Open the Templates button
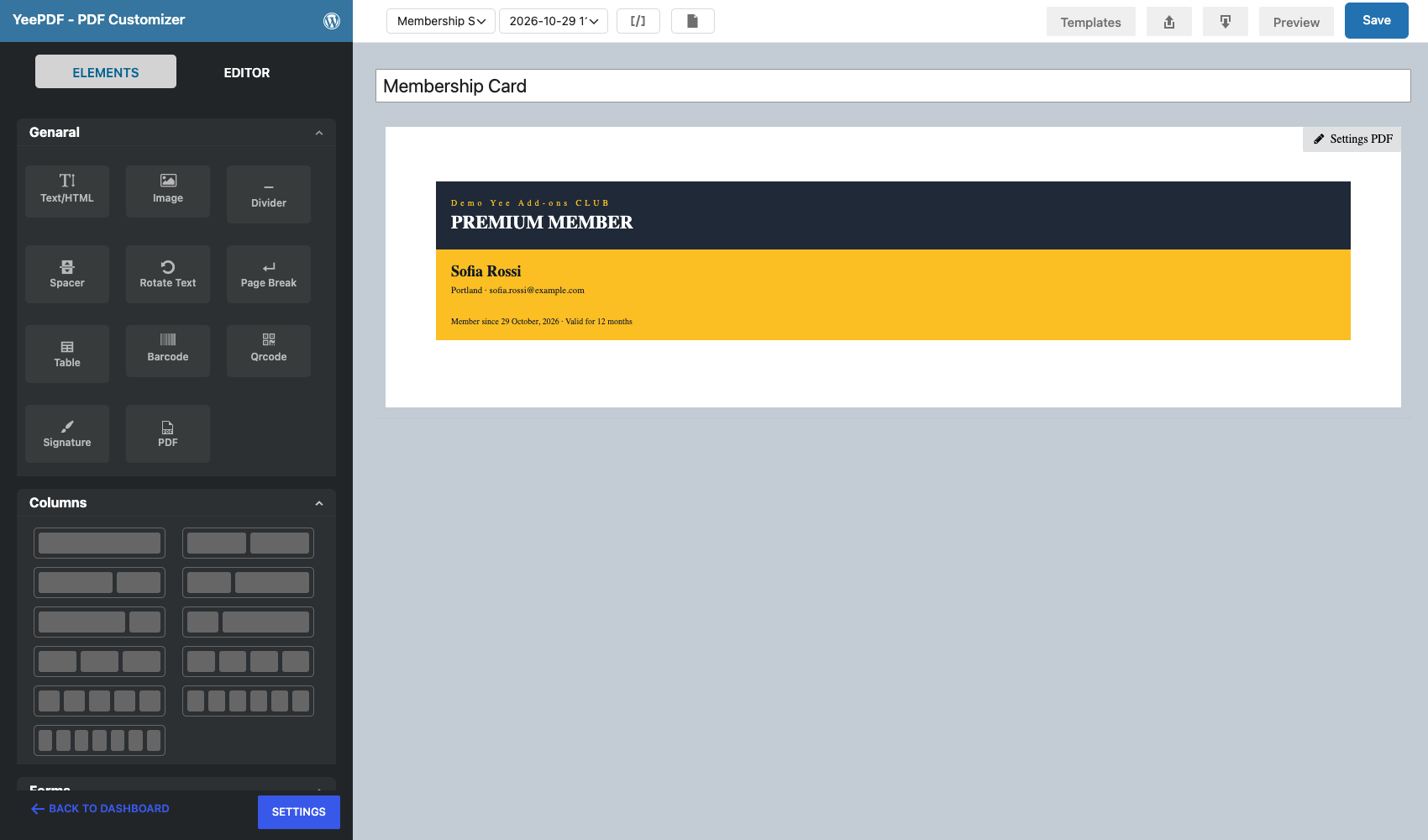Screen dimensions: 1428x840 coord(1090,22)
